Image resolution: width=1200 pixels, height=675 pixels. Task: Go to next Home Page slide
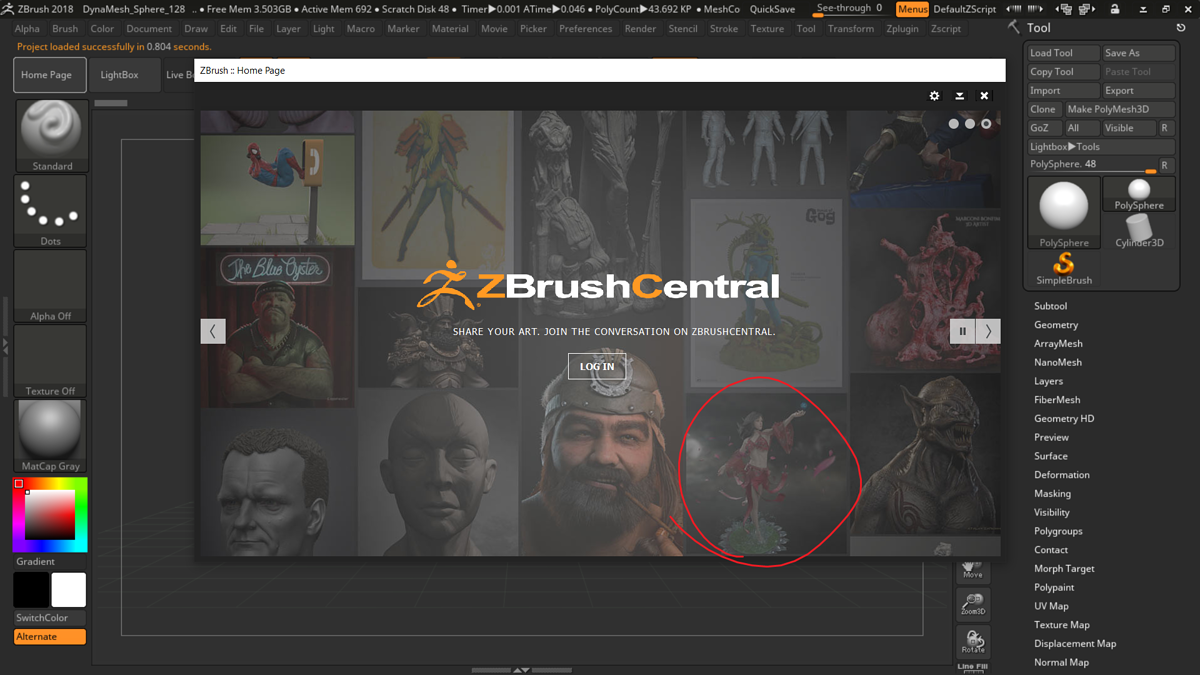[988, 331]
